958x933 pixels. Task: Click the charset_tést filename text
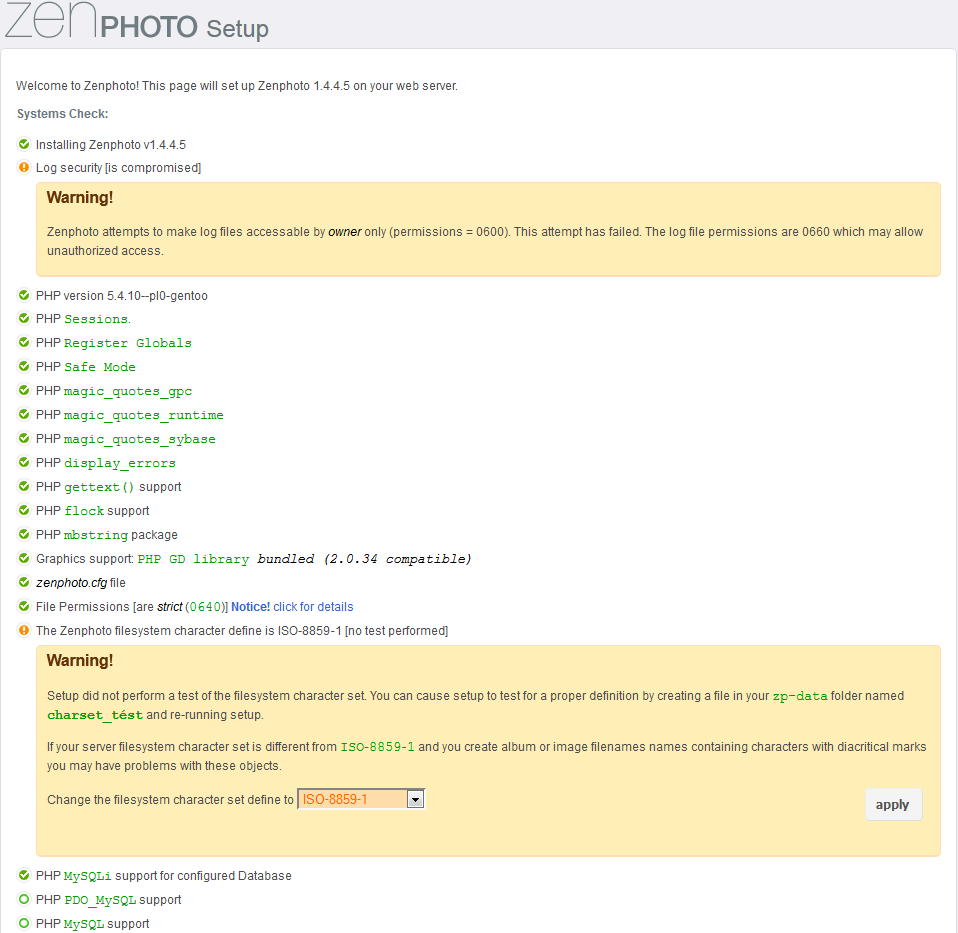[95, 715]
